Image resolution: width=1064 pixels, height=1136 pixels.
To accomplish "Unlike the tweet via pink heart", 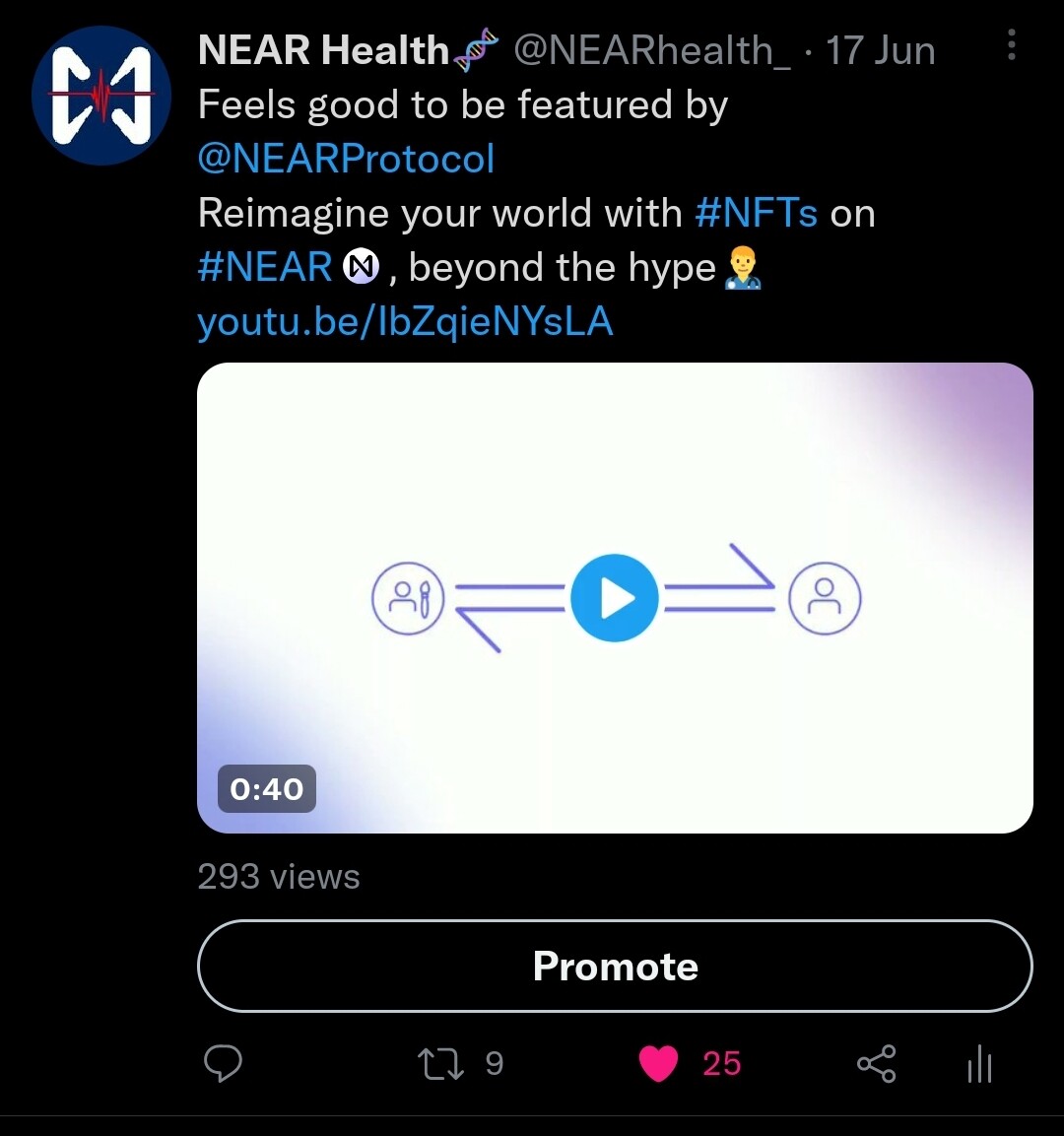I will 658,1064.
